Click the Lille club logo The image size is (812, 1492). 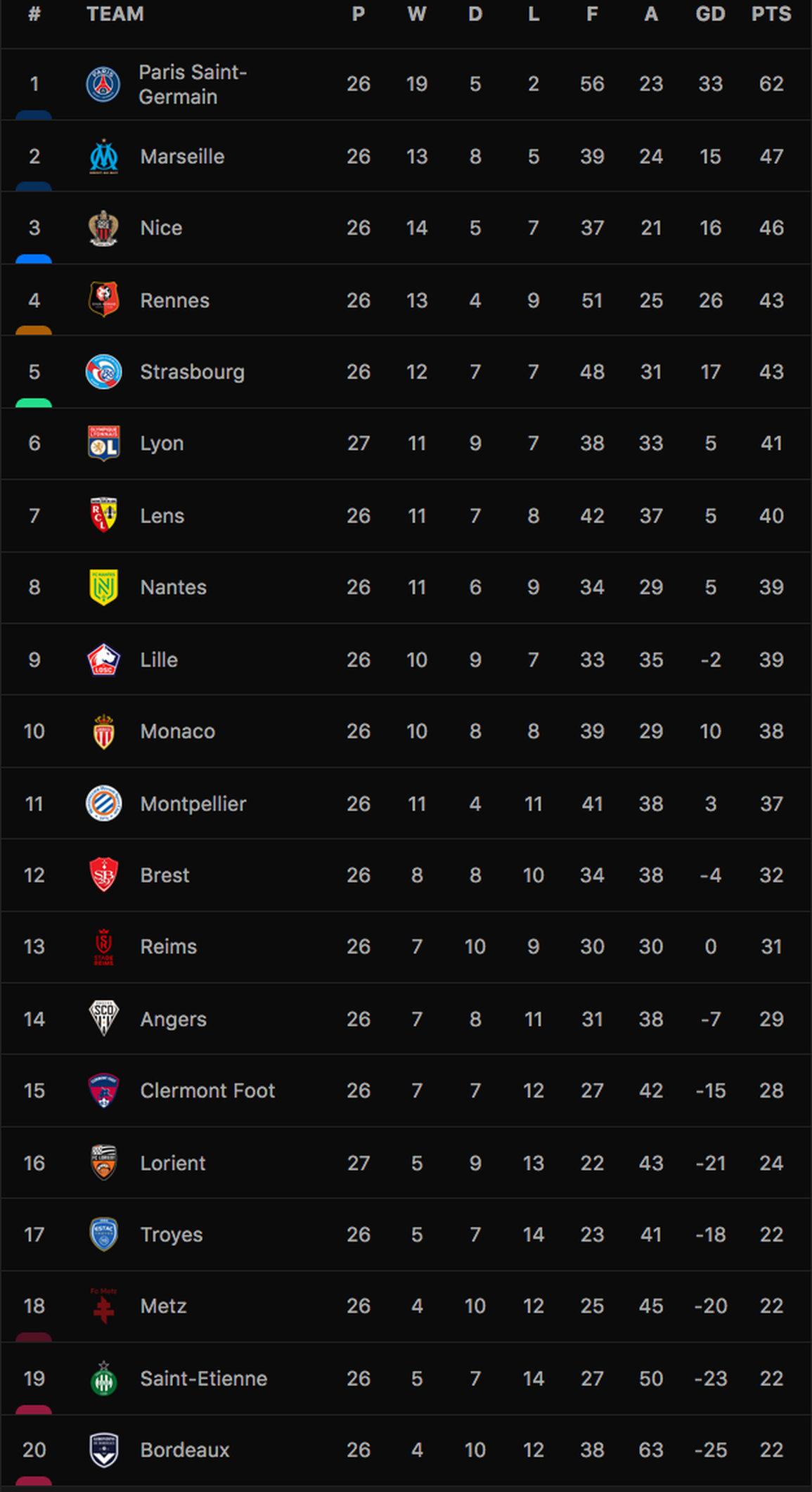[x=103, y=660]
